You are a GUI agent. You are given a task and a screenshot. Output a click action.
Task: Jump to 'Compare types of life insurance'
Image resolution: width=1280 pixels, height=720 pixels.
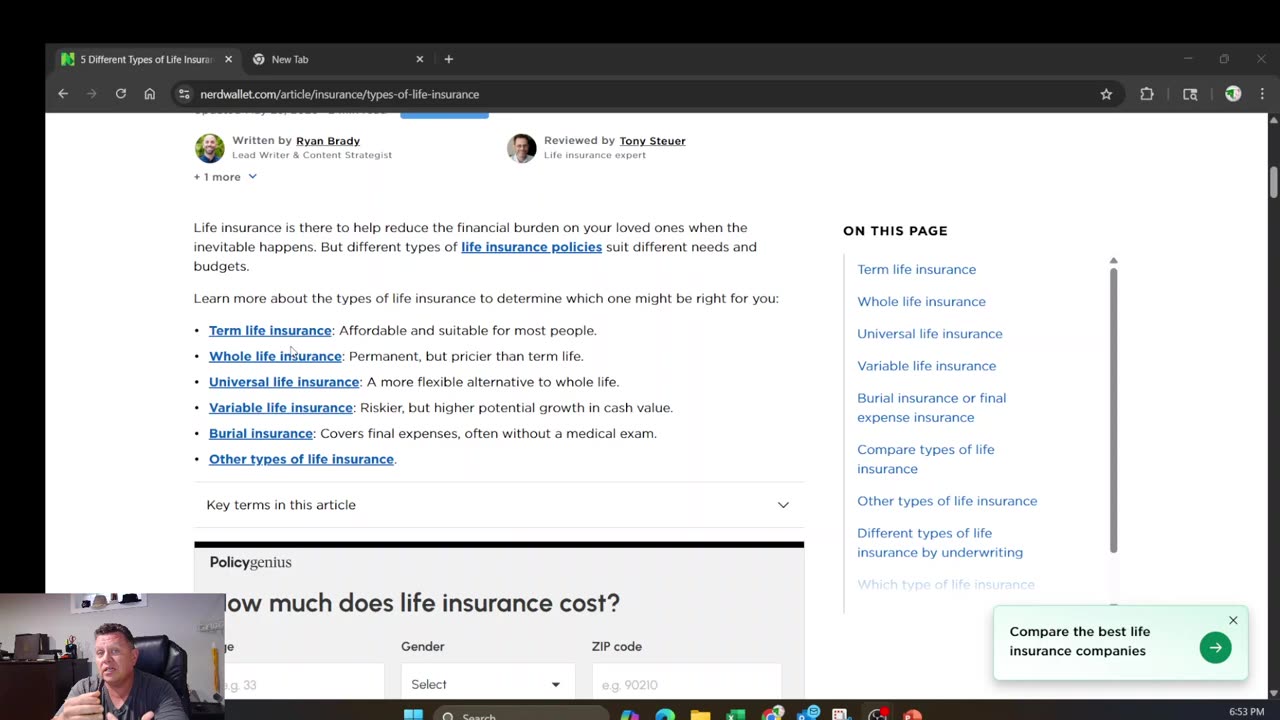point(925,459)
